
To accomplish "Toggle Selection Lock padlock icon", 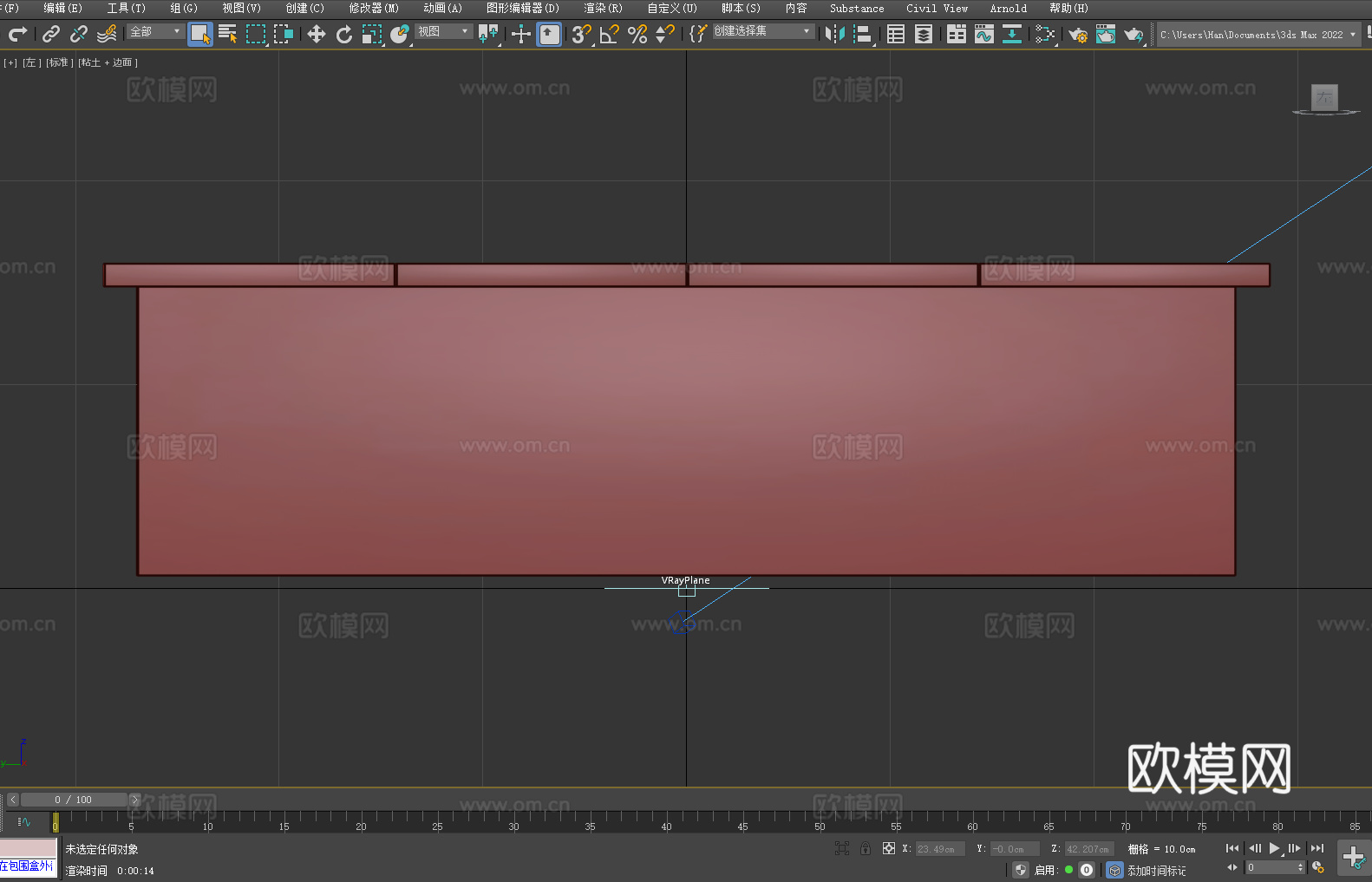I will tap(866, 848).
